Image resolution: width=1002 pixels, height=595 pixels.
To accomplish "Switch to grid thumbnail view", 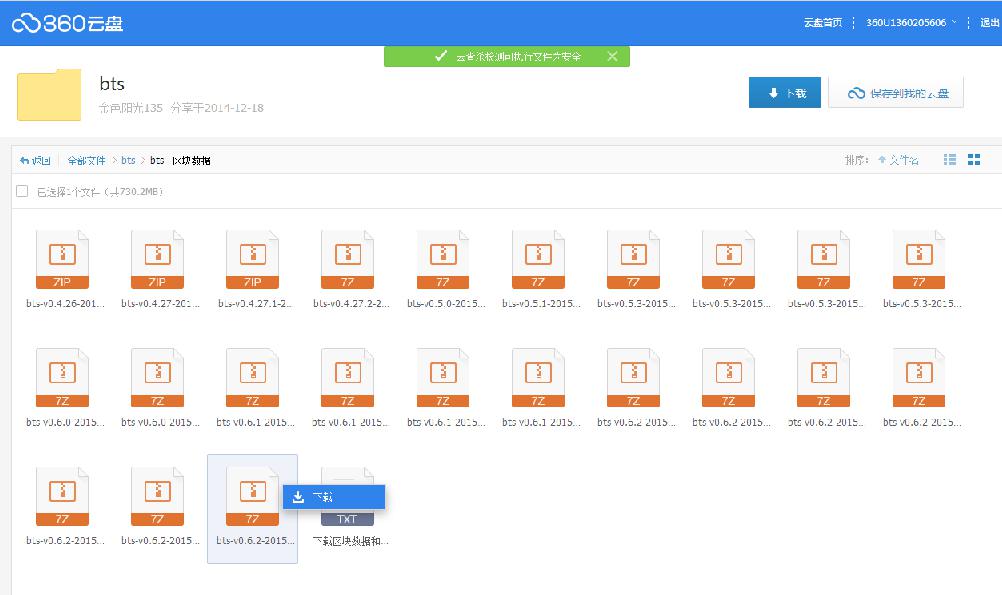I will point(974,160).
